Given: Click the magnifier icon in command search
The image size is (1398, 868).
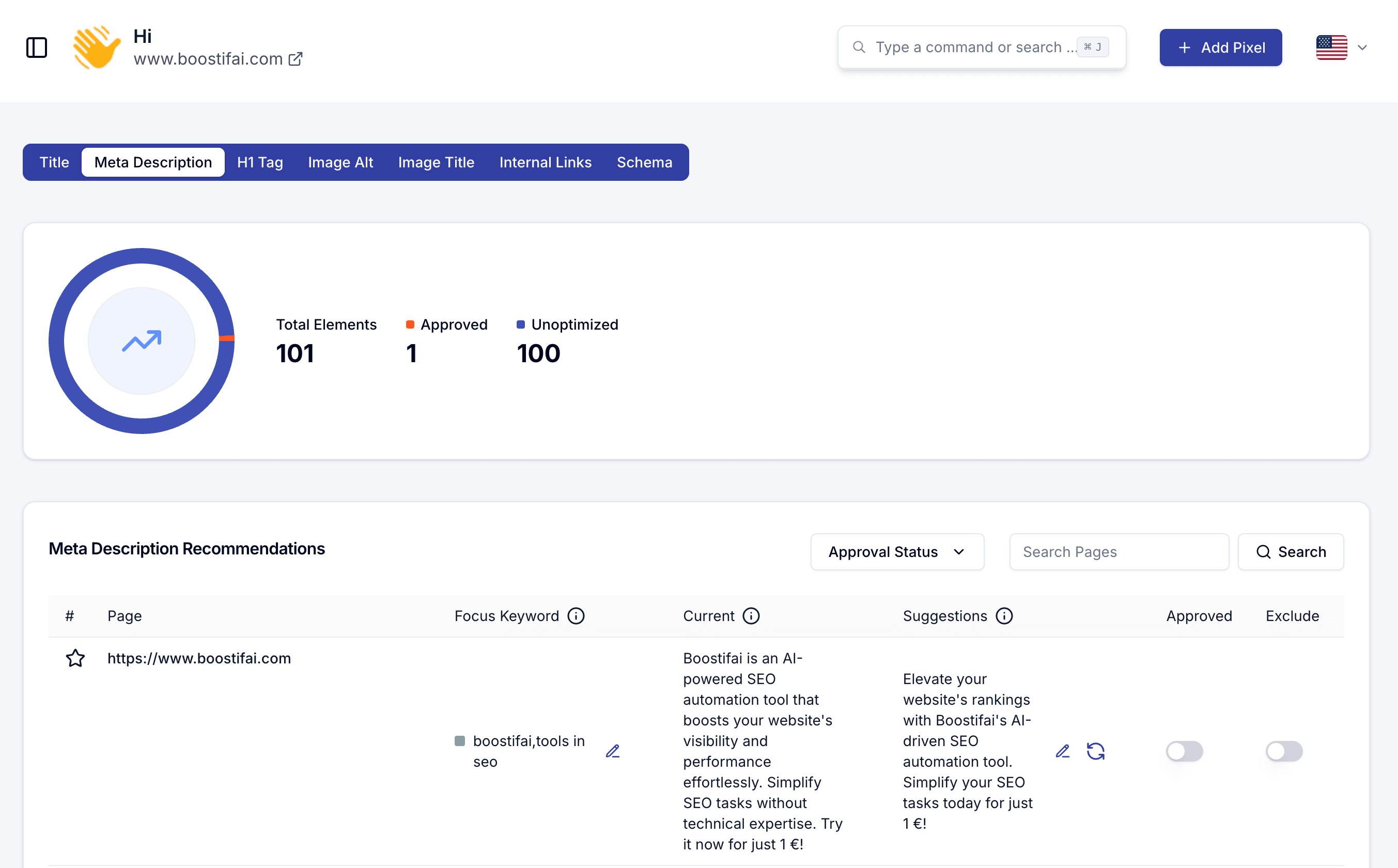Looking at the screenshot, I should [x=859, y=47].
